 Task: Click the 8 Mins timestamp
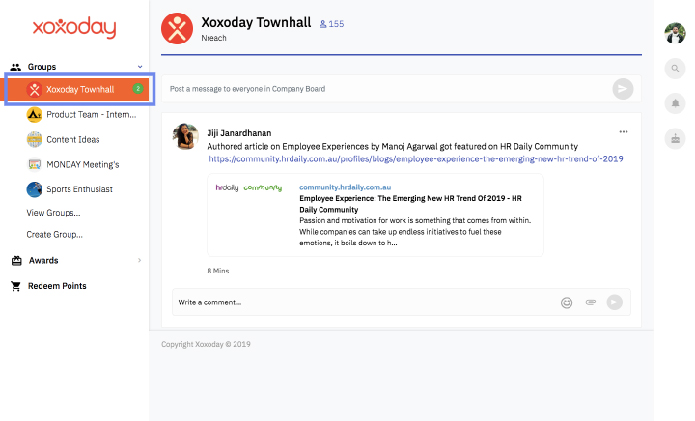click(218, 271)
